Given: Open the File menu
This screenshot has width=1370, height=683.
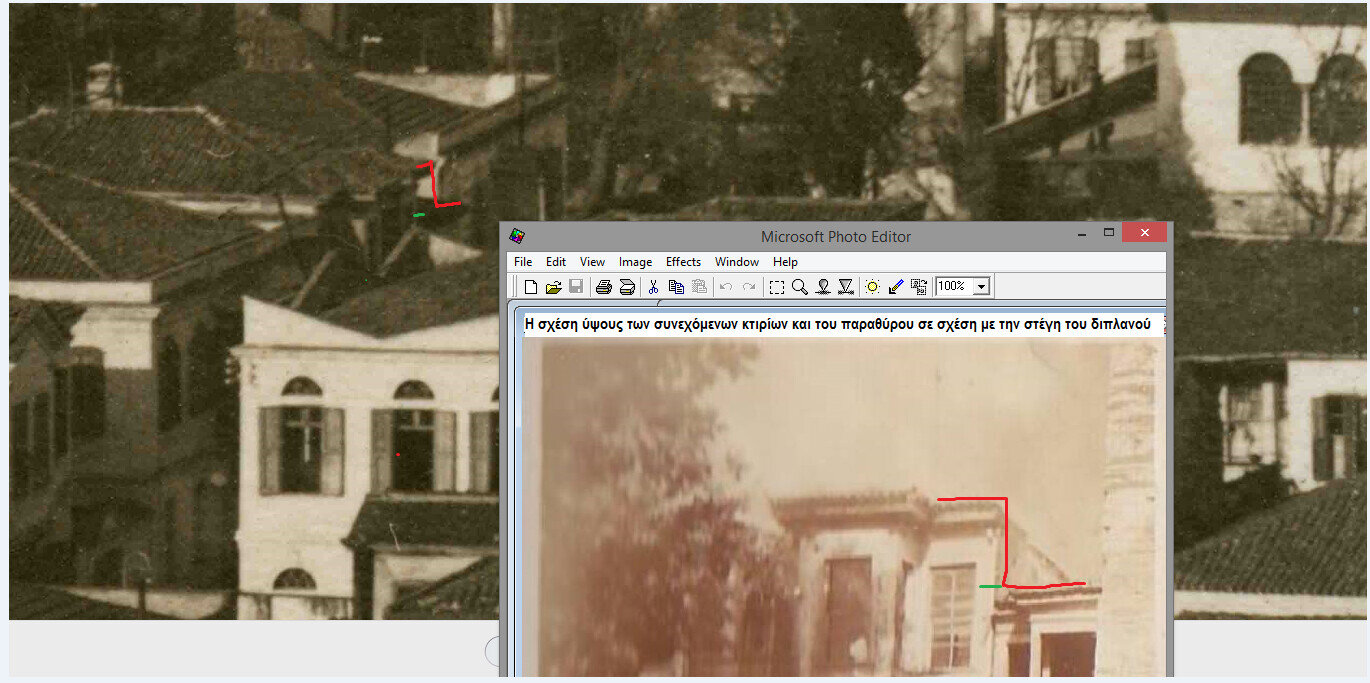Looking at the screenshot, I should [x=523, y=262].
